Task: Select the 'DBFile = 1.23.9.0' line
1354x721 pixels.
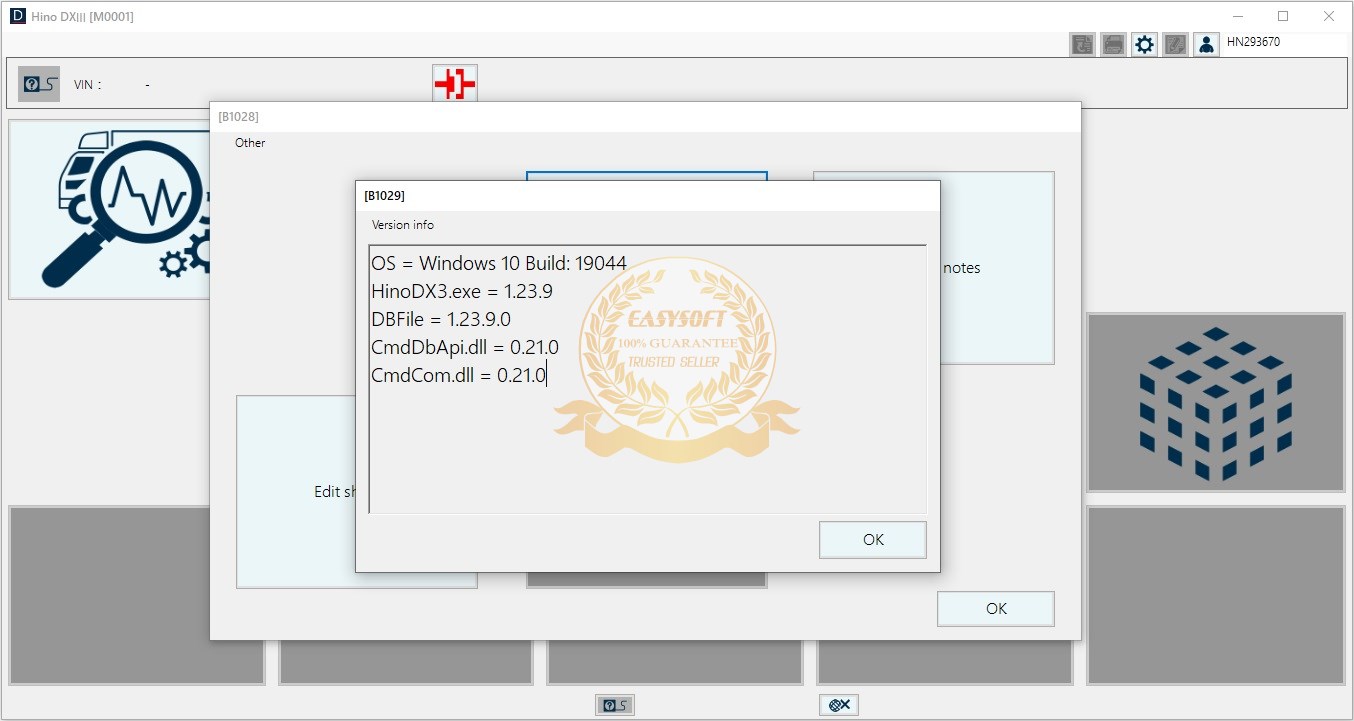Action: (441, 320)
